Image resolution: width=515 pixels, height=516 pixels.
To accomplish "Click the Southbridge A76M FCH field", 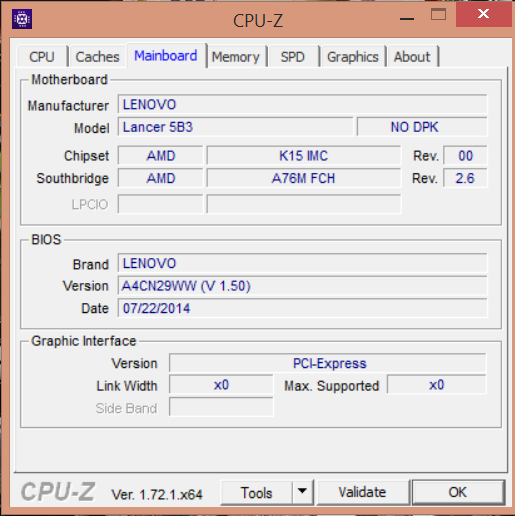I will coord(304,178).
